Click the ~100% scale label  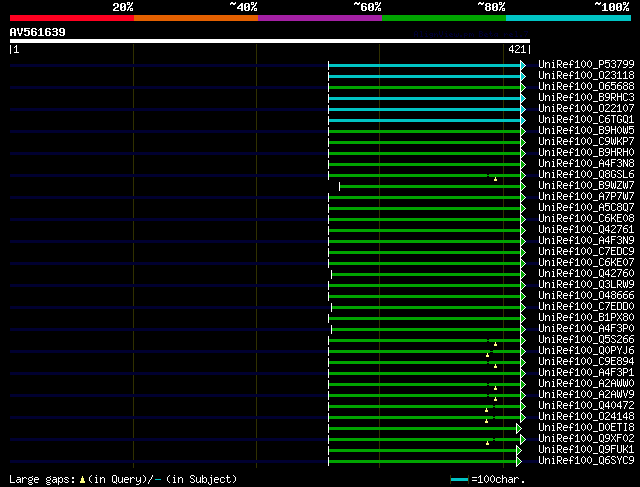612,7
